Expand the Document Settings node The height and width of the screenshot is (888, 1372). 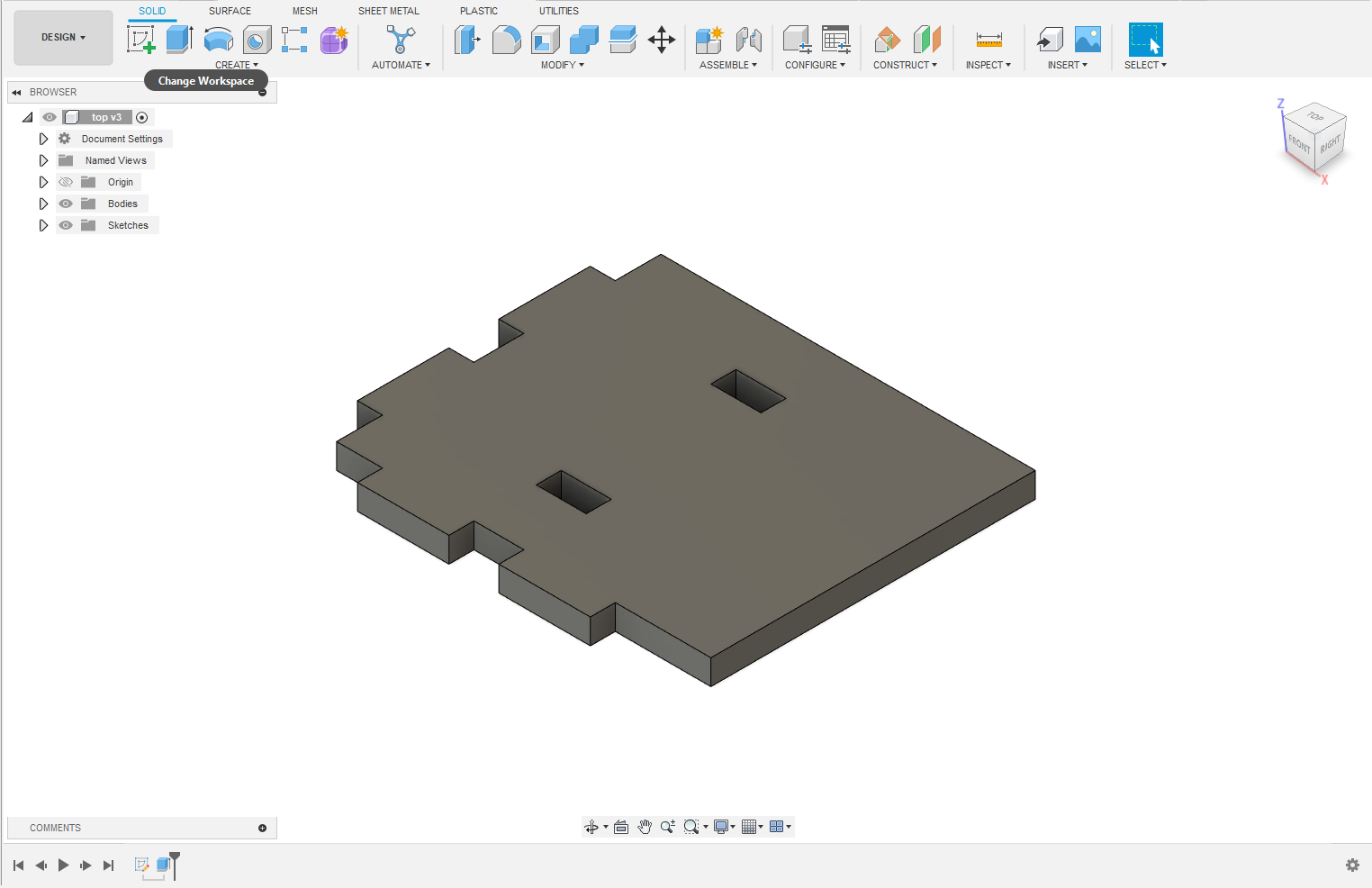pyautogui.click(x=43, y=139)
